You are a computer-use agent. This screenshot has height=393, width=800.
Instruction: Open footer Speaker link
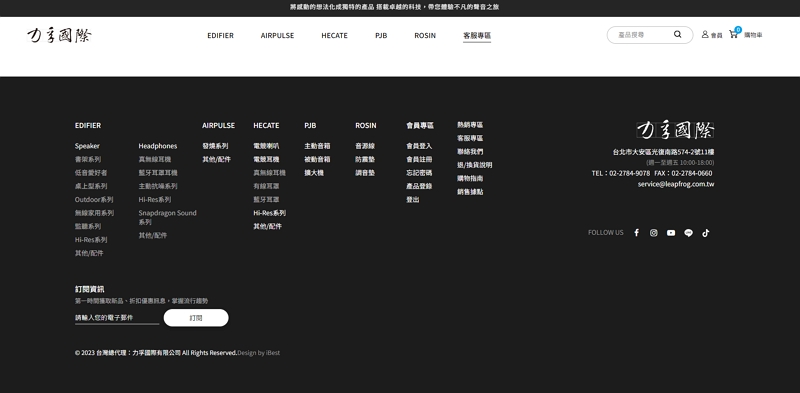pyautogui.click(x=87, y=146)
